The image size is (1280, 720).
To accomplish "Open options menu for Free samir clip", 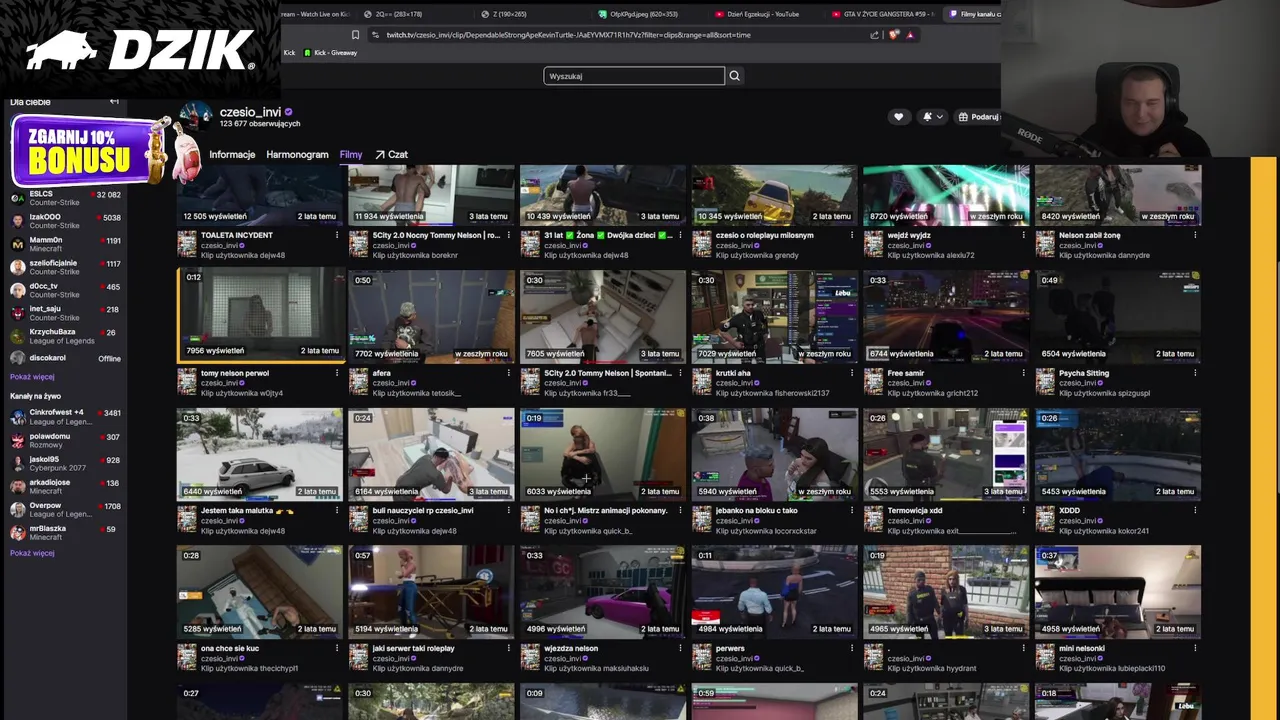I will pyautogui.click(x=1023, y=373).
